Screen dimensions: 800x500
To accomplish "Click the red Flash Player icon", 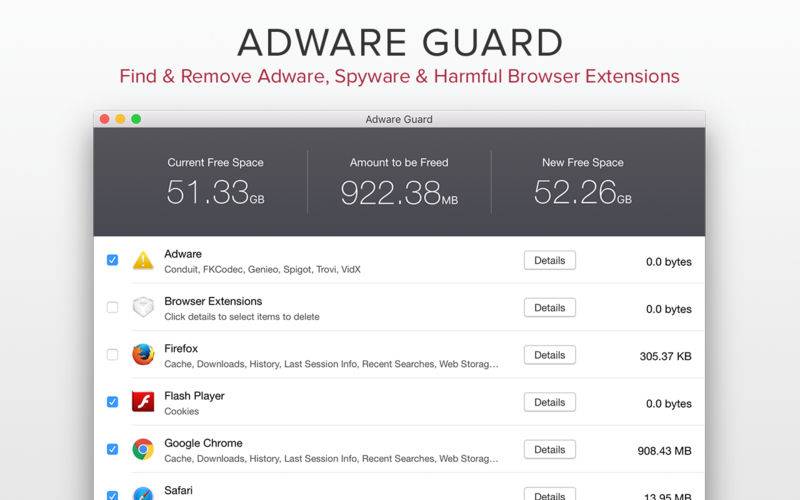I will pyautogui.click(x=143, y=402).
